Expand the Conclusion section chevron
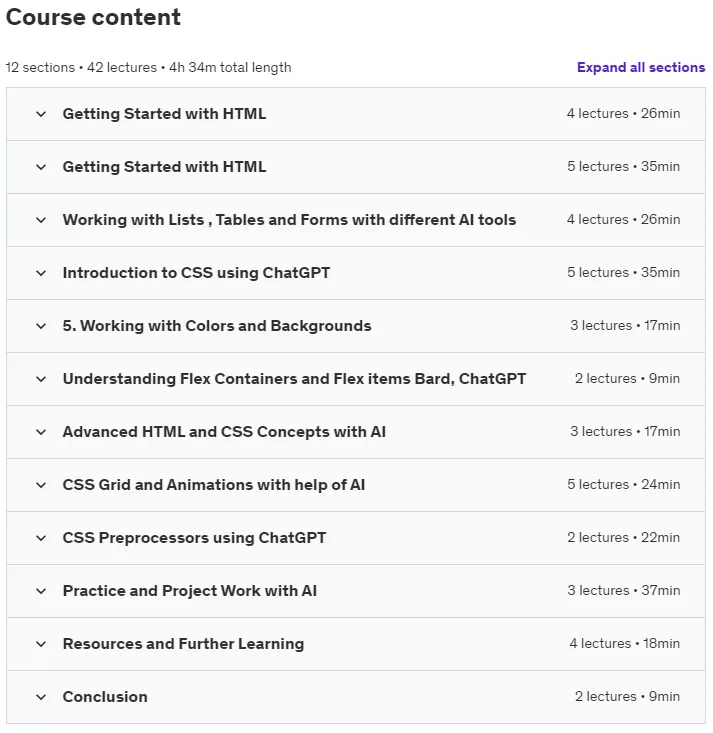 tap(41, 697)
